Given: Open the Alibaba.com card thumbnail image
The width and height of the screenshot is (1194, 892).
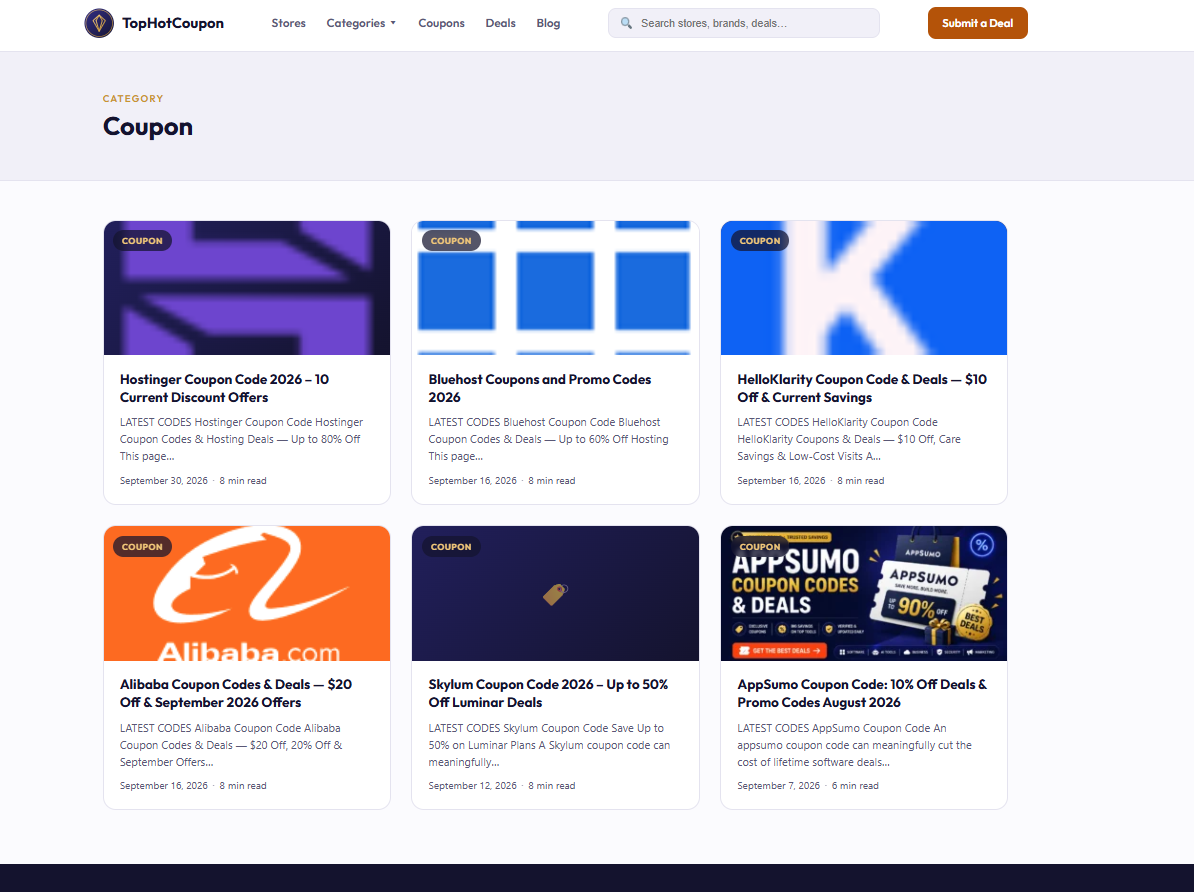Looking at the screenshot, I should click(247, 593).
